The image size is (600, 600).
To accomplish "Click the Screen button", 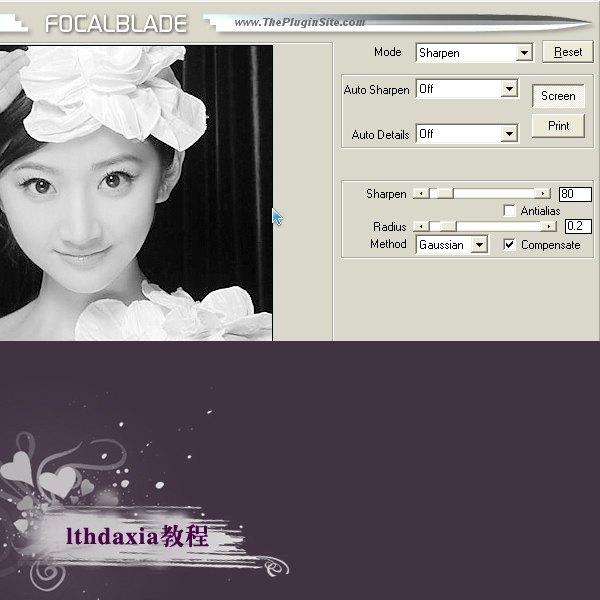I will [x=558, y=96].
